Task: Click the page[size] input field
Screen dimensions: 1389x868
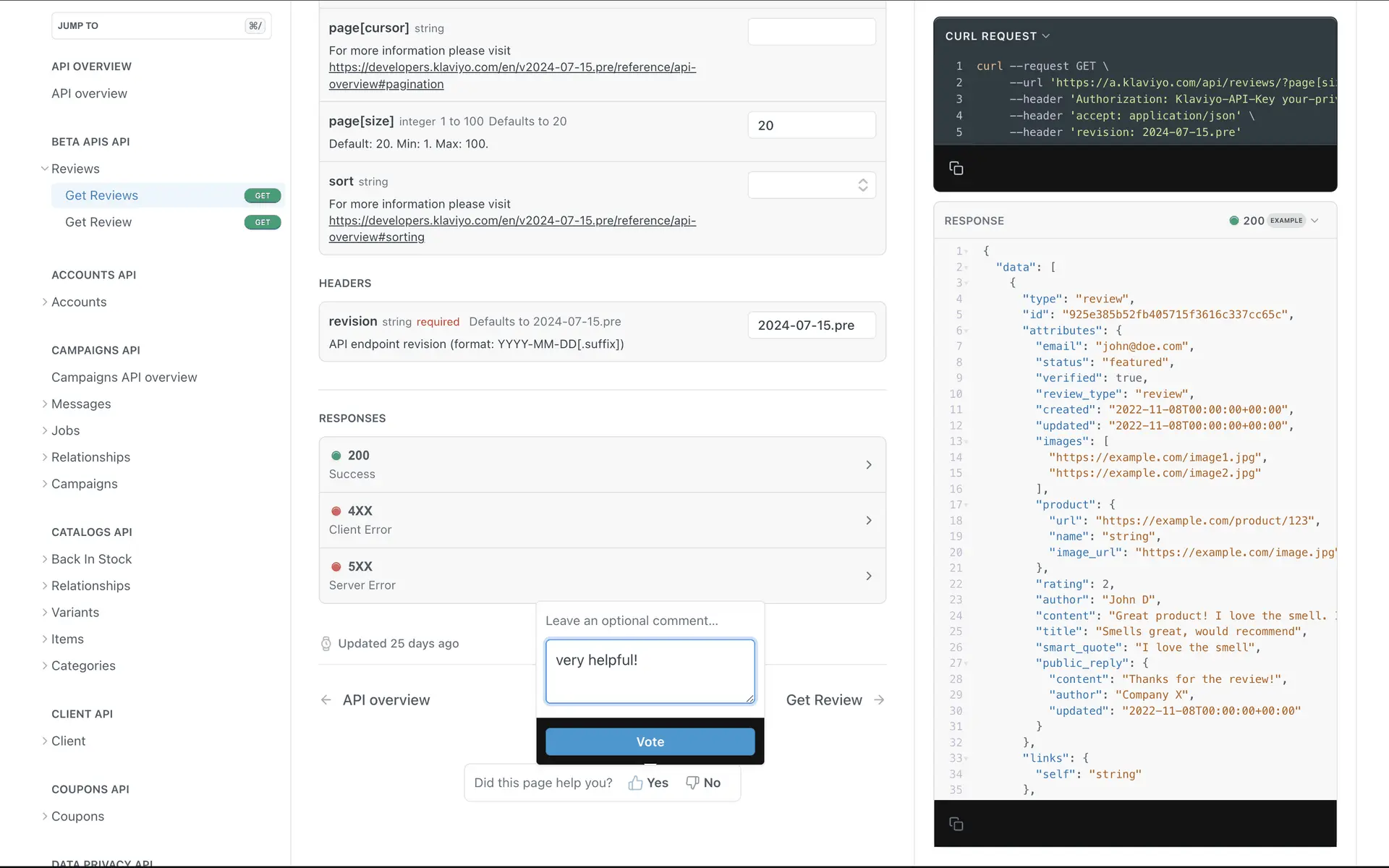Action: pyautogui.click(x=811, y=125)
